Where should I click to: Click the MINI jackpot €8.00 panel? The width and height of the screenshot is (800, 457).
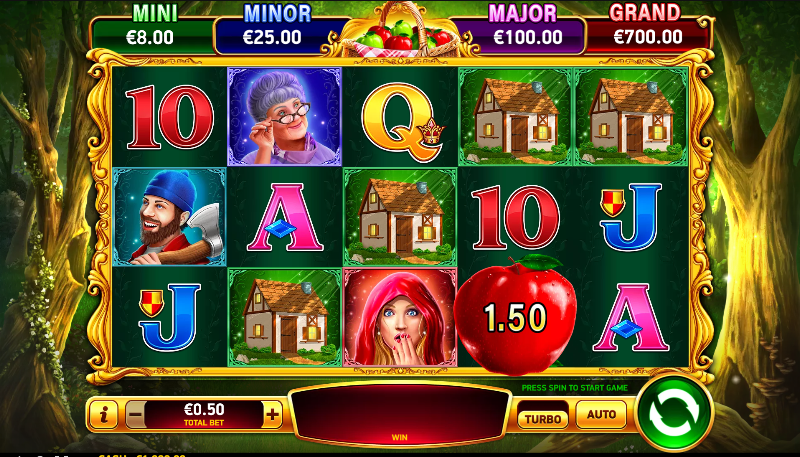tap(151, 34)
